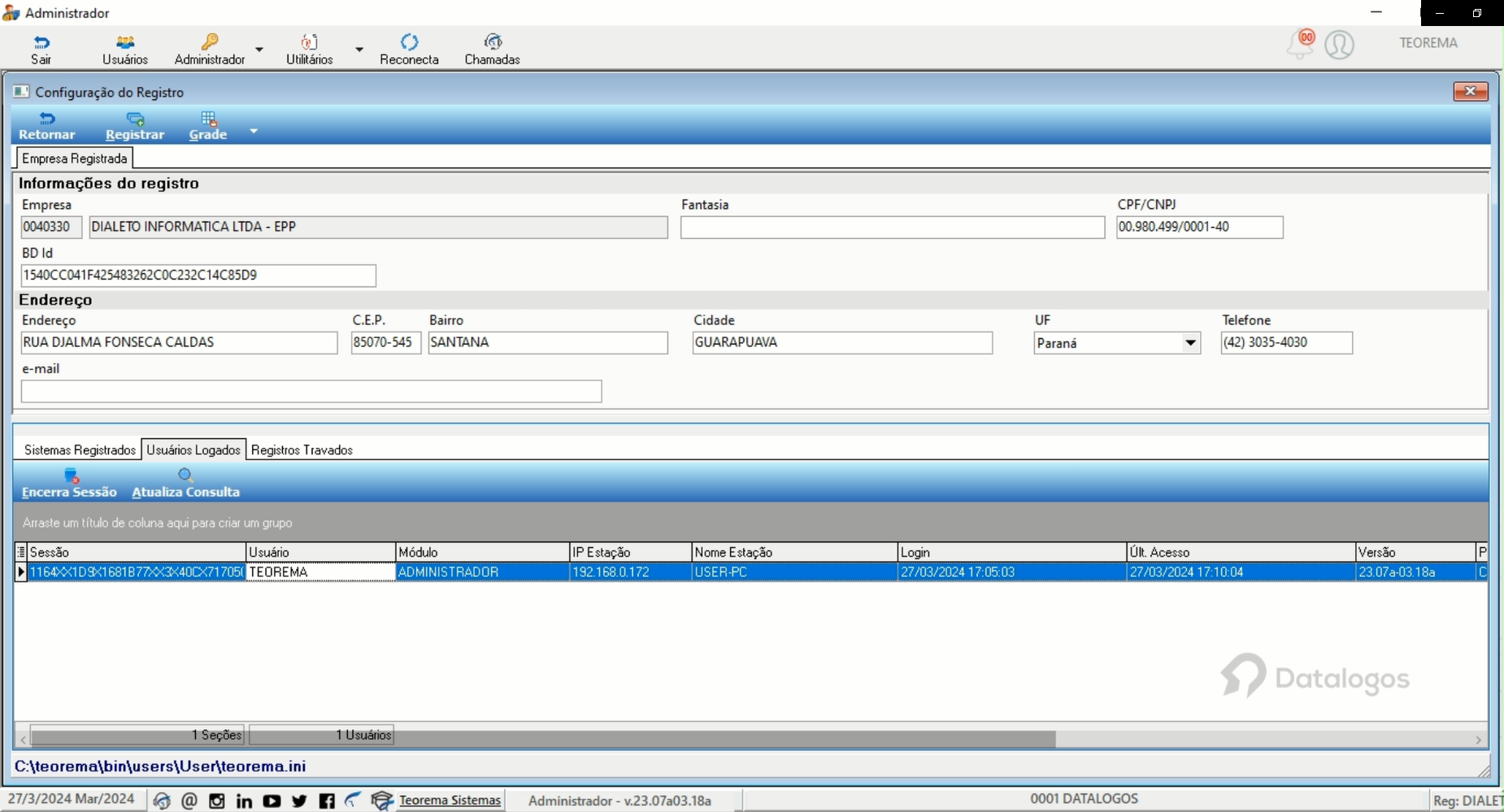Switch to Registros Travados tab
The image size is (1504, 812).
coord(302,449)
